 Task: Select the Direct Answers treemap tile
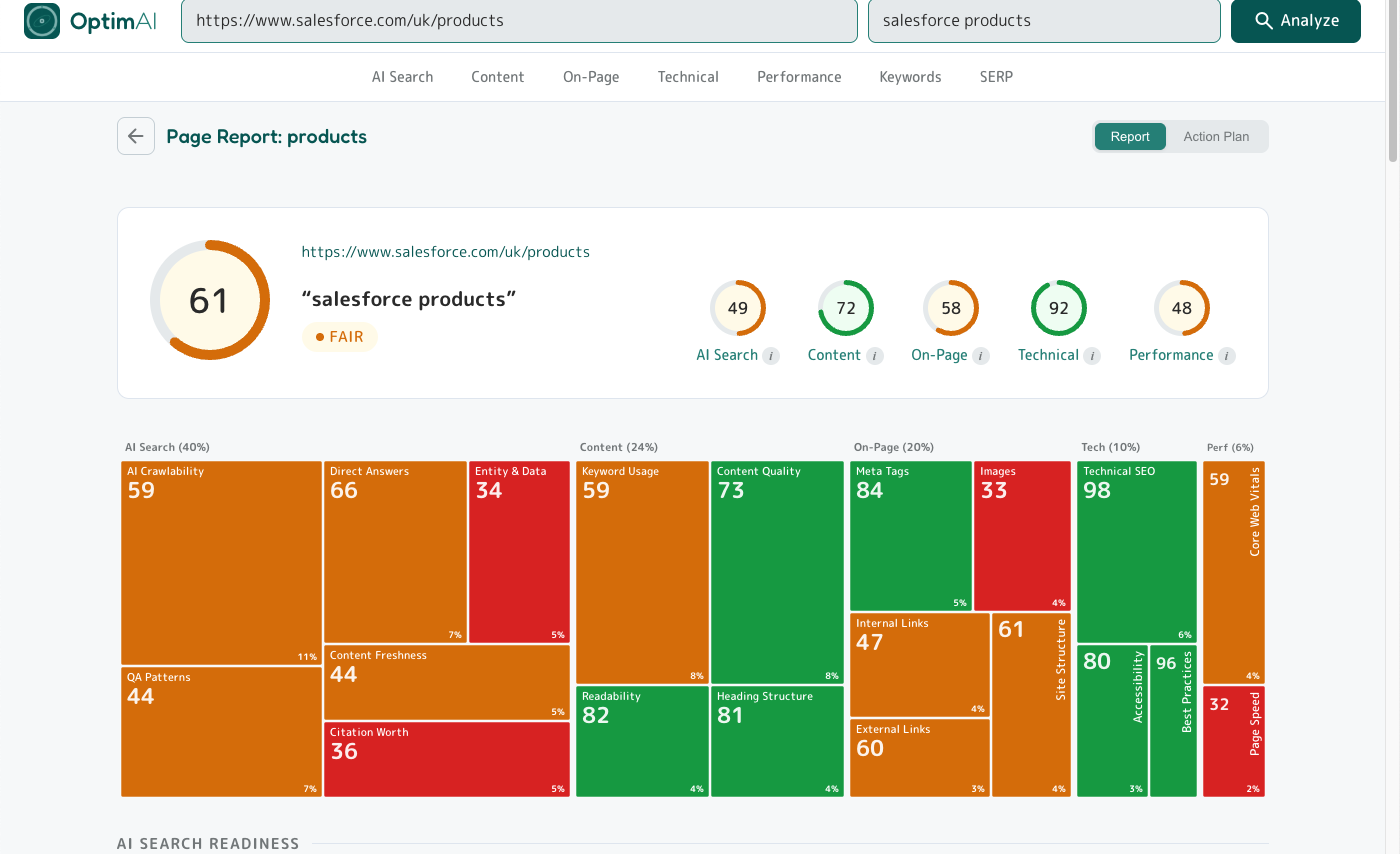pos(395,552)
